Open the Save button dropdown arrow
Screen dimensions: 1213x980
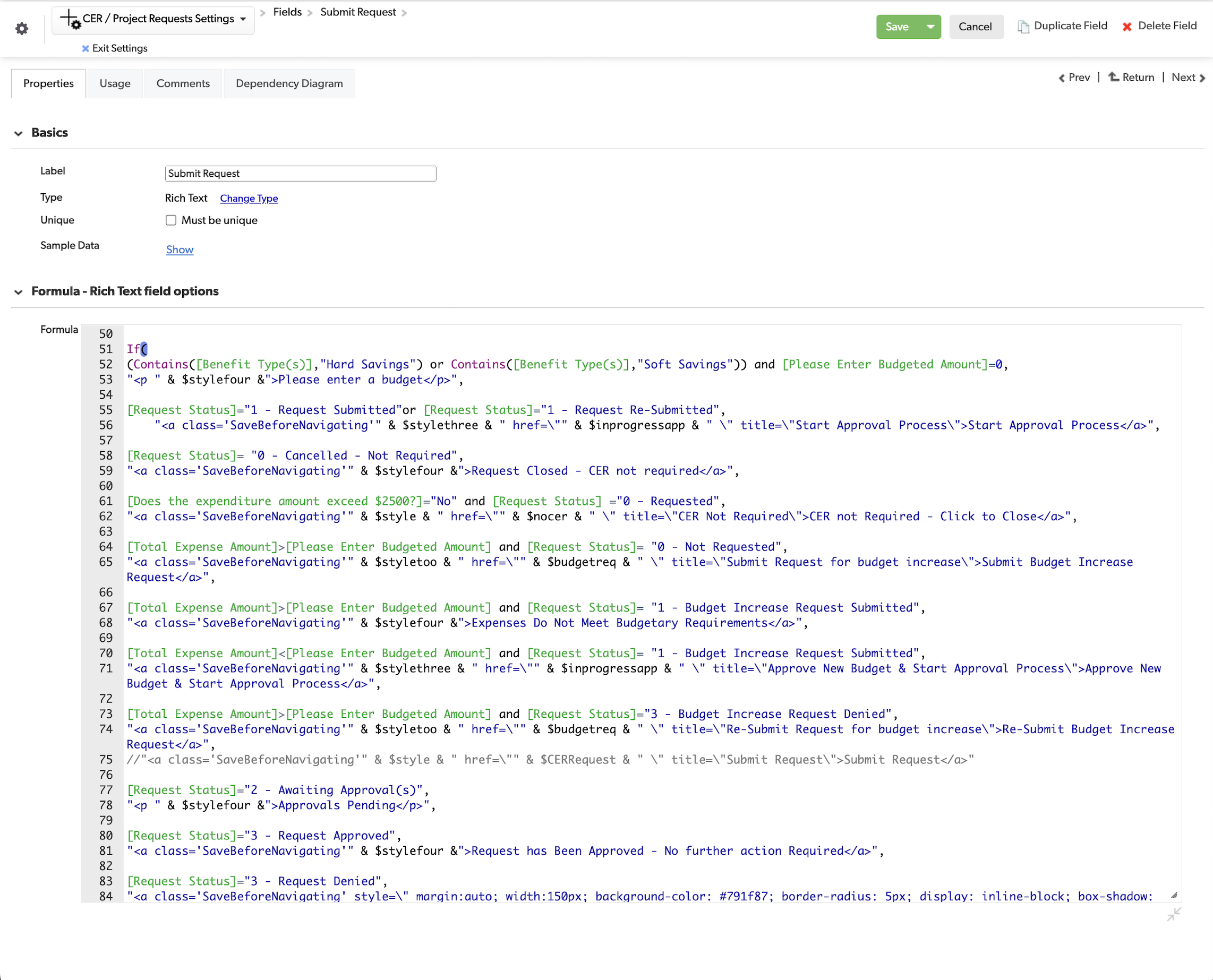(930, 27)
